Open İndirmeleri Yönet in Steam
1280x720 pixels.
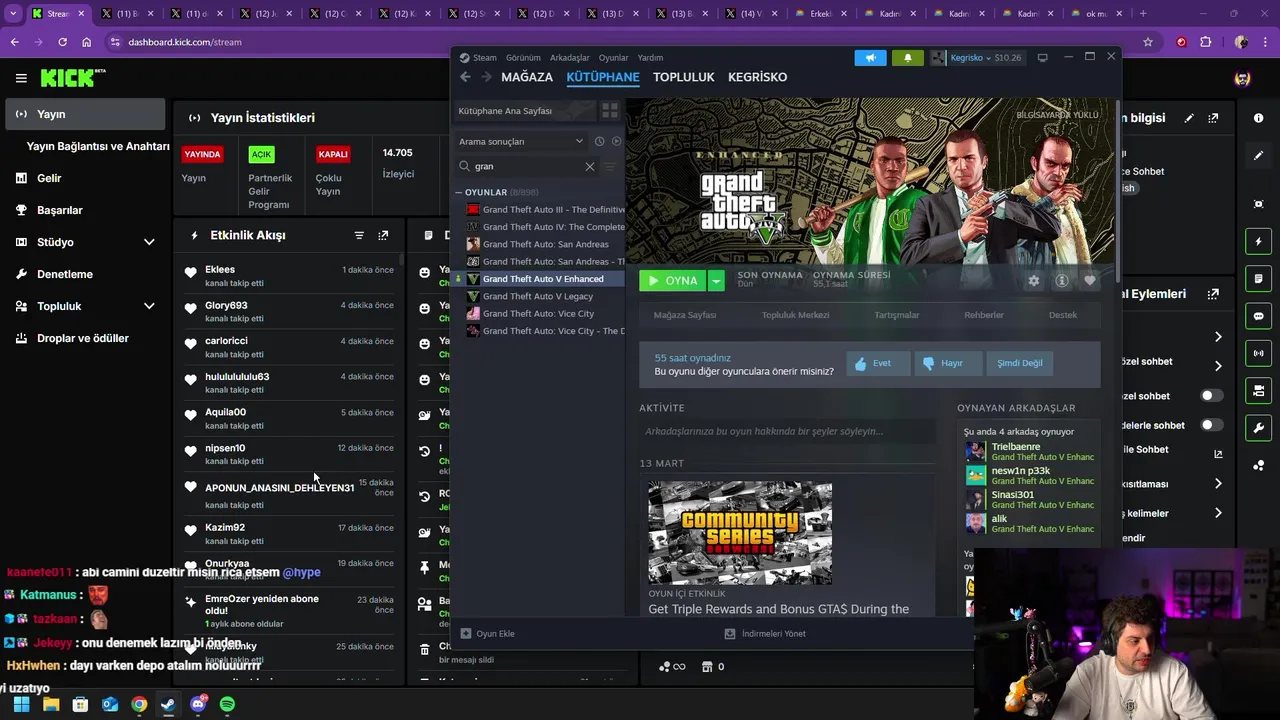pos(765,633)
